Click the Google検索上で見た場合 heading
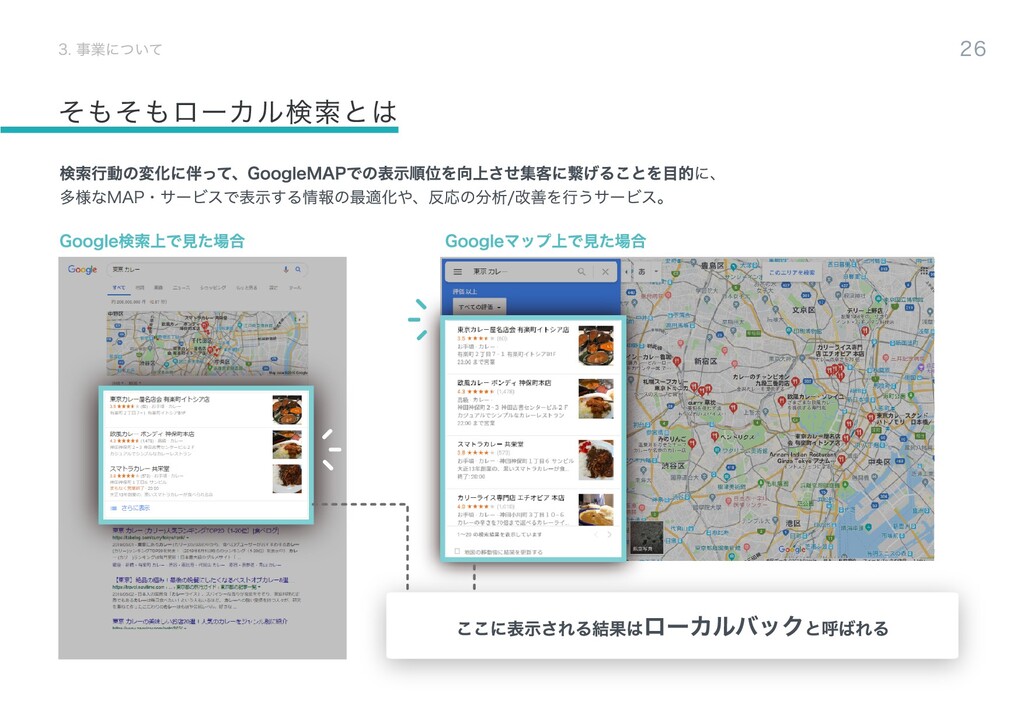Viewport: 1024px width, 708px height. [152, 241]
